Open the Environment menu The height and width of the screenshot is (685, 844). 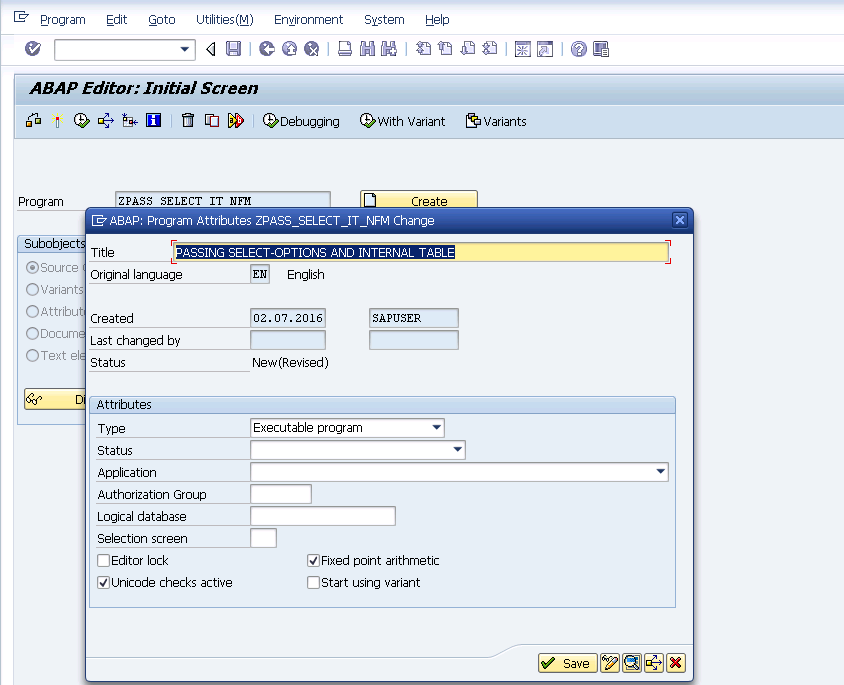pyautogui.click(x=308, y=19)
